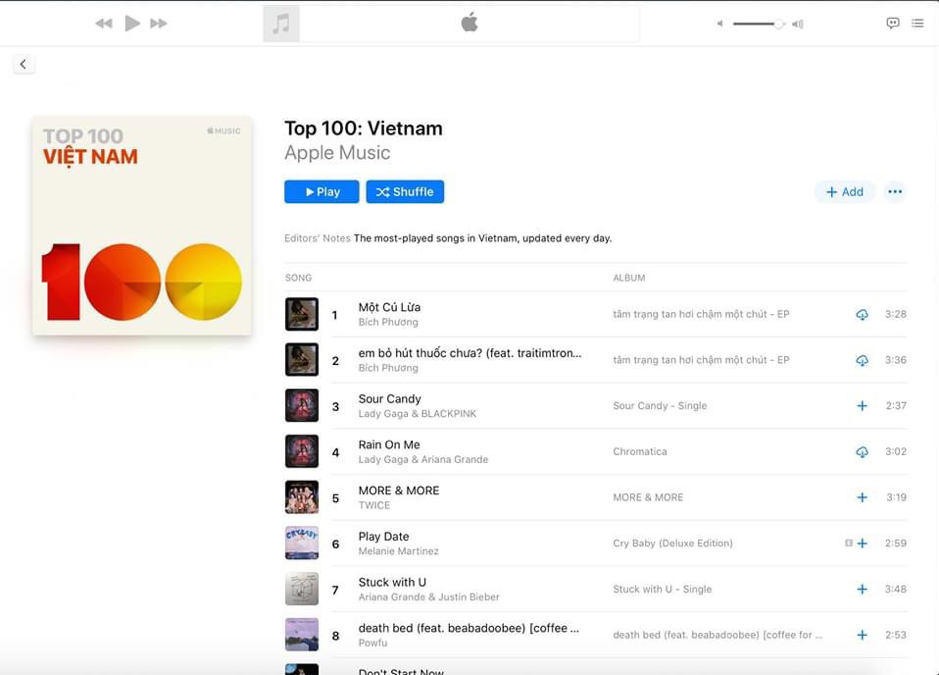Toggle play on the transport controls
The image size is (939, 675).
click(131, 22)
